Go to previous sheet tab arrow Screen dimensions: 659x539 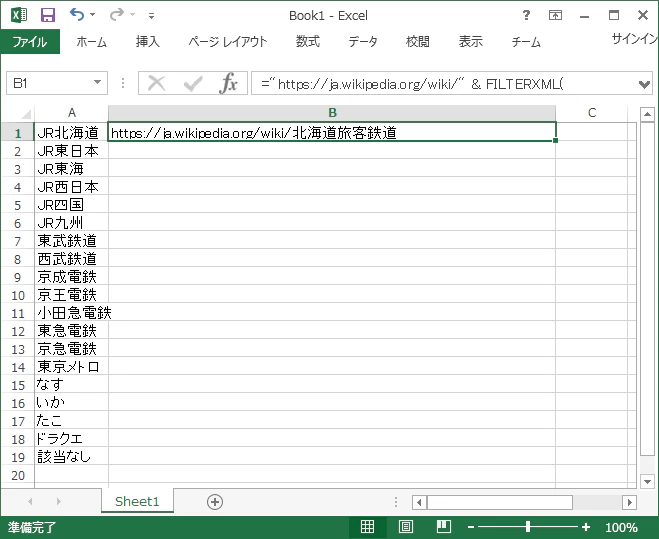[x=30, y=501]
